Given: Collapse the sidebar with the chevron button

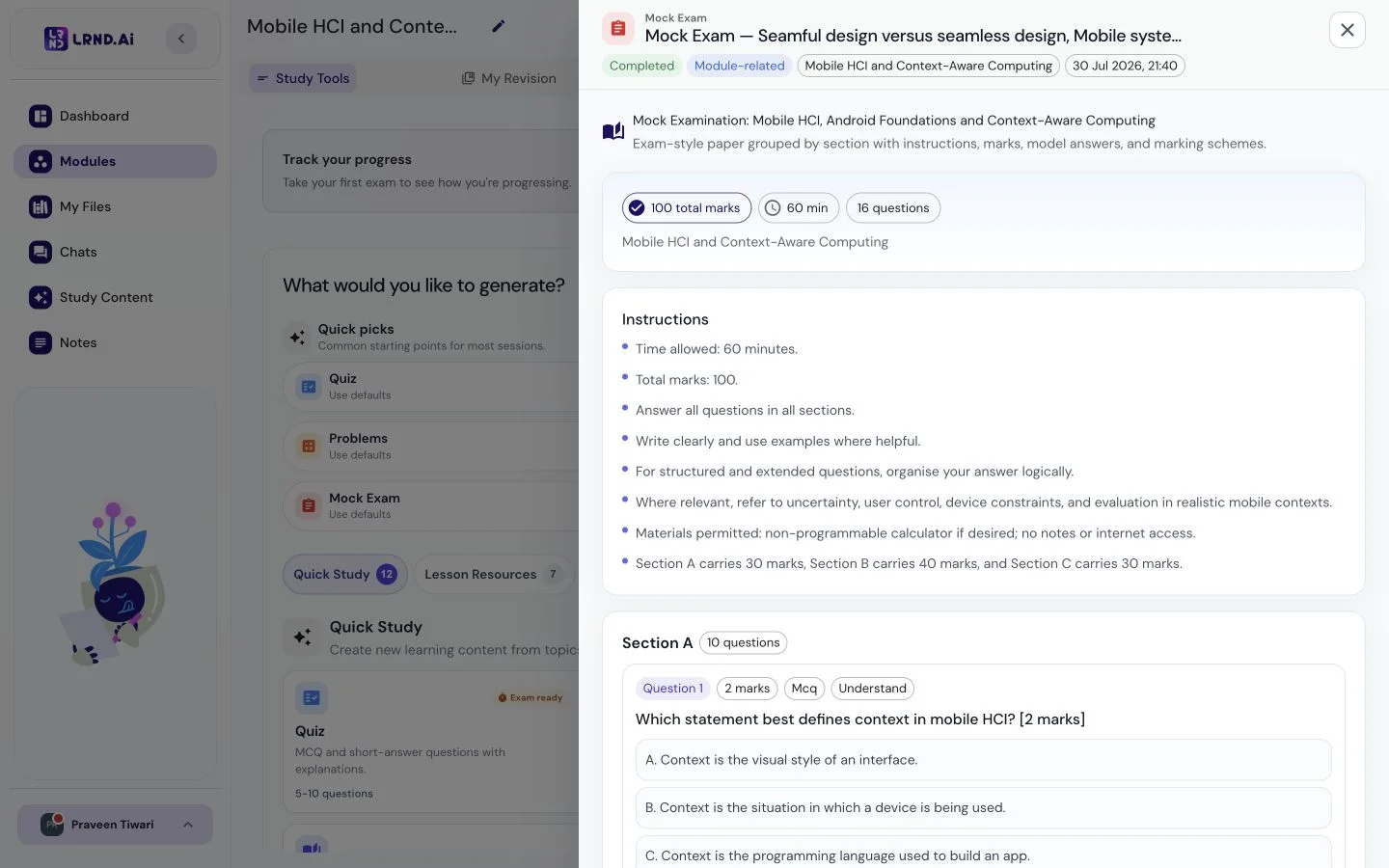Looking at the screenshot, I should click(181, 39).
